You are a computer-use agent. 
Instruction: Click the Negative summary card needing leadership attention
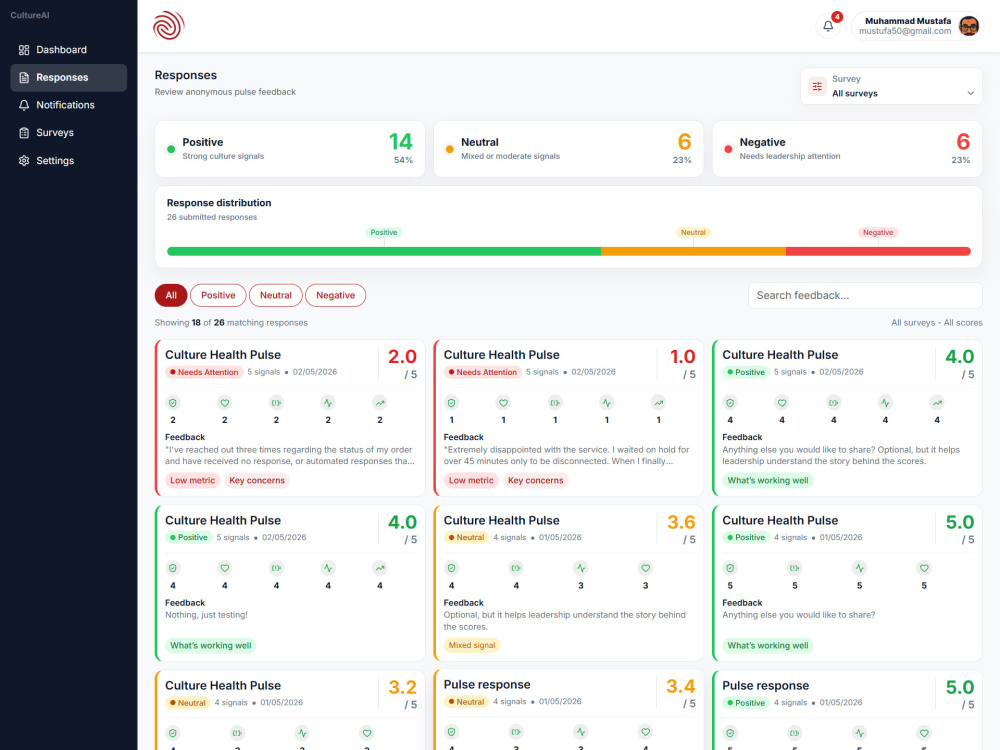(847, 149)
